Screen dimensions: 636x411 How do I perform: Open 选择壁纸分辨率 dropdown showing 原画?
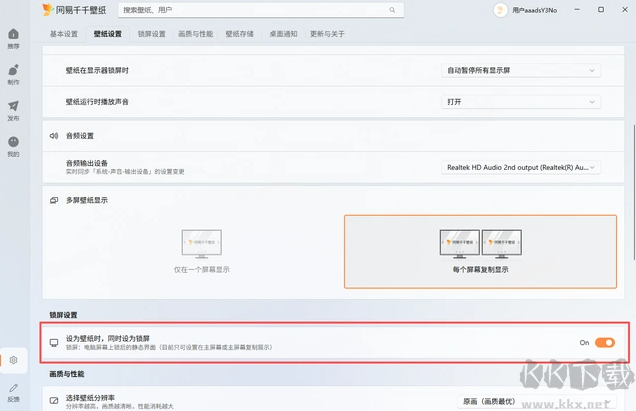[537, 401]
